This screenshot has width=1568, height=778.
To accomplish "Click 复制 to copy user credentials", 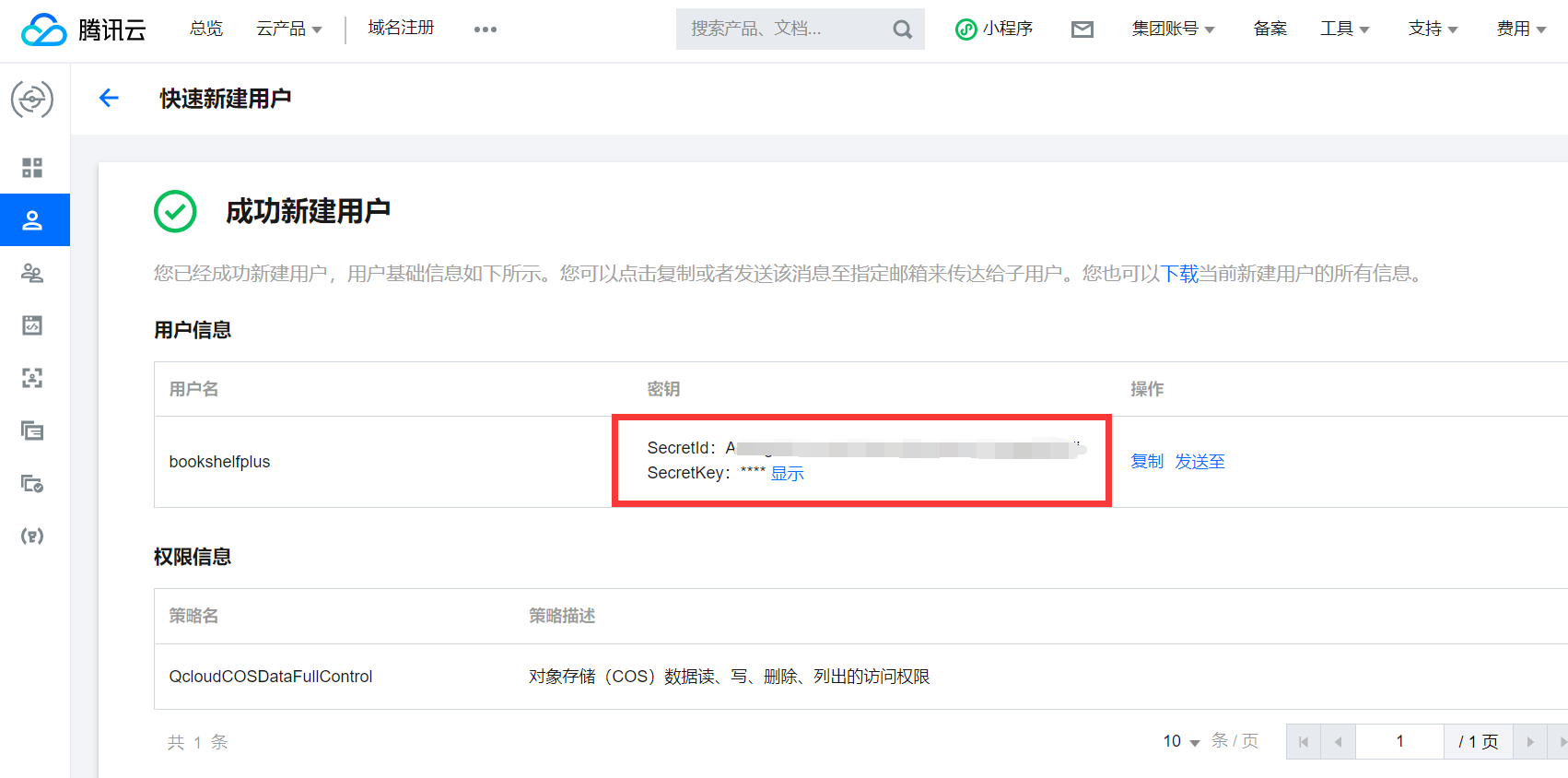I will [x=1147, y=461].
